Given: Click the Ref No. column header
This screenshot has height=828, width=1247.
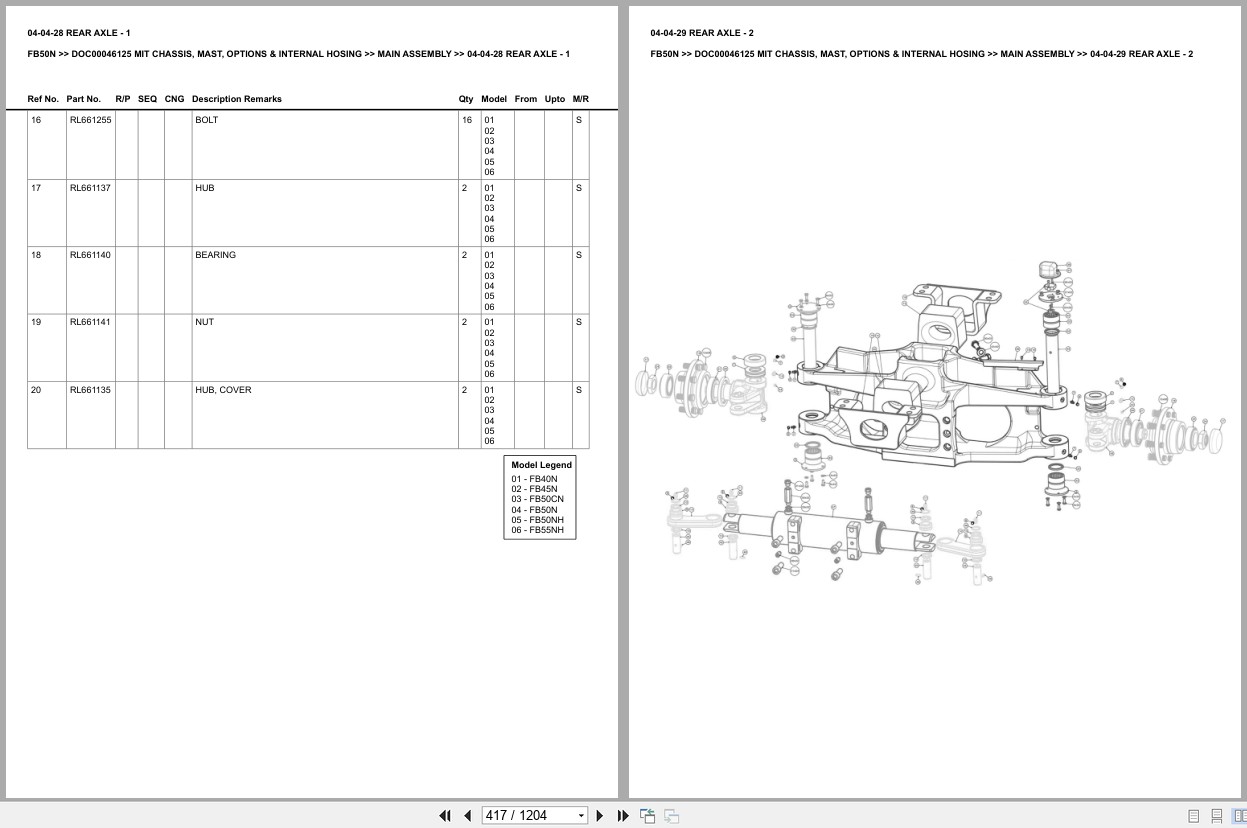Looking at the screenshot, I should (x=43, y=99).
